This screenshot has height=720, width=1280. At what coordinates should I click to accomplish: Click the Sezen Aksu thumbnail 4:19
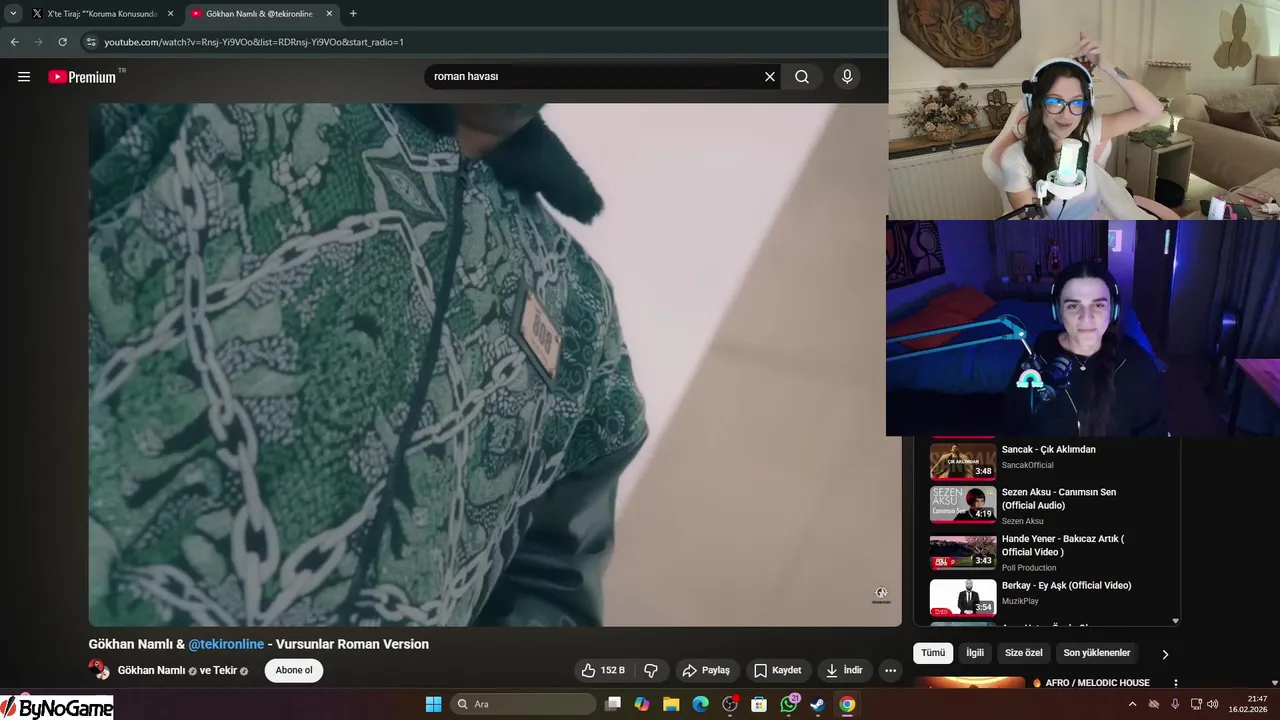963,505
